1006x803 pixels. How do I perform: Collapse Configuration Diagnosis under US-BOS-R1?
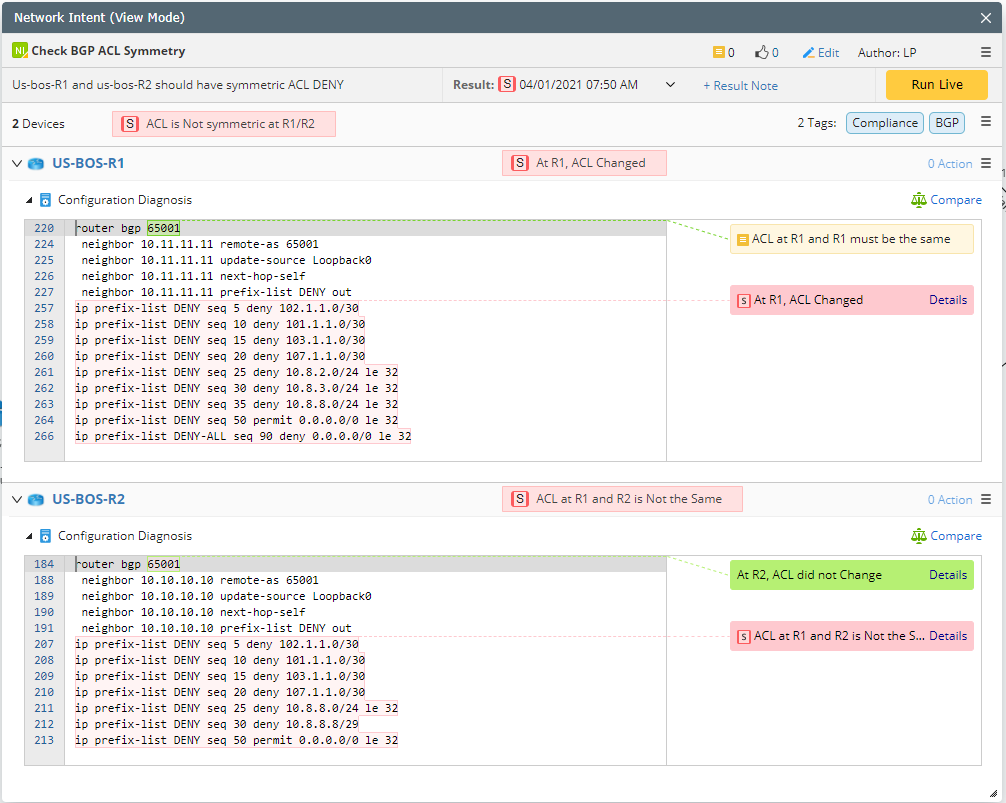point(29,200)
